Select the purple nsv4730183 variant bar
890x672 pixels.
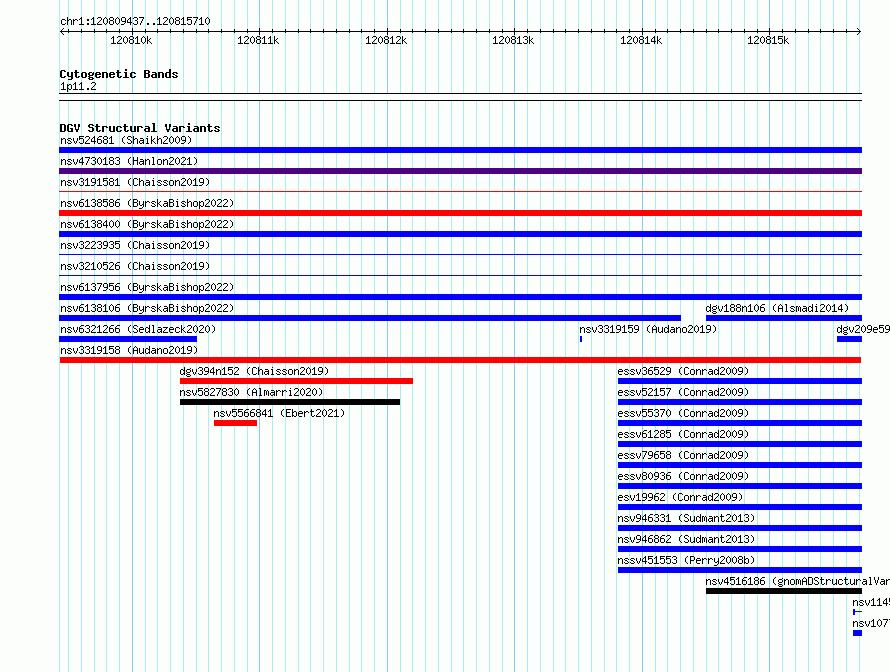click(x=460, y=171)
